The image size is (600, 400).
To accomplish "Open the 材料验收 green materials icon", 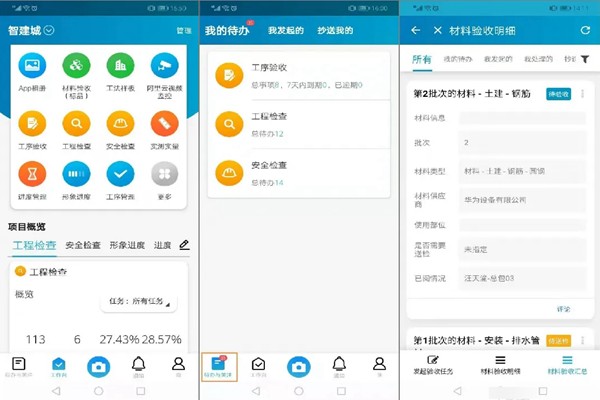I will tap(76, 67).
